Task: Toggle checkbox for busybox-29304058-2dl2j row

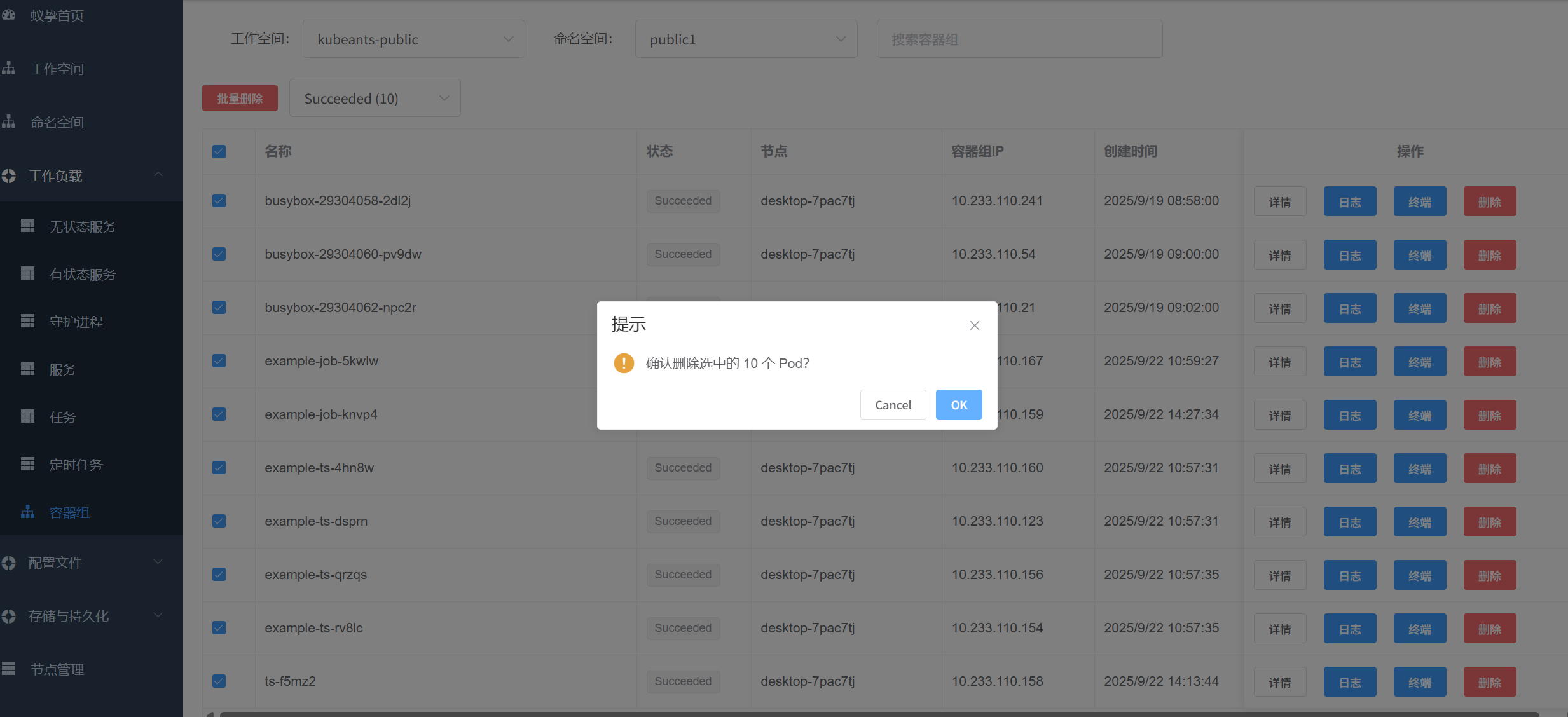Action: click(219, 201)
